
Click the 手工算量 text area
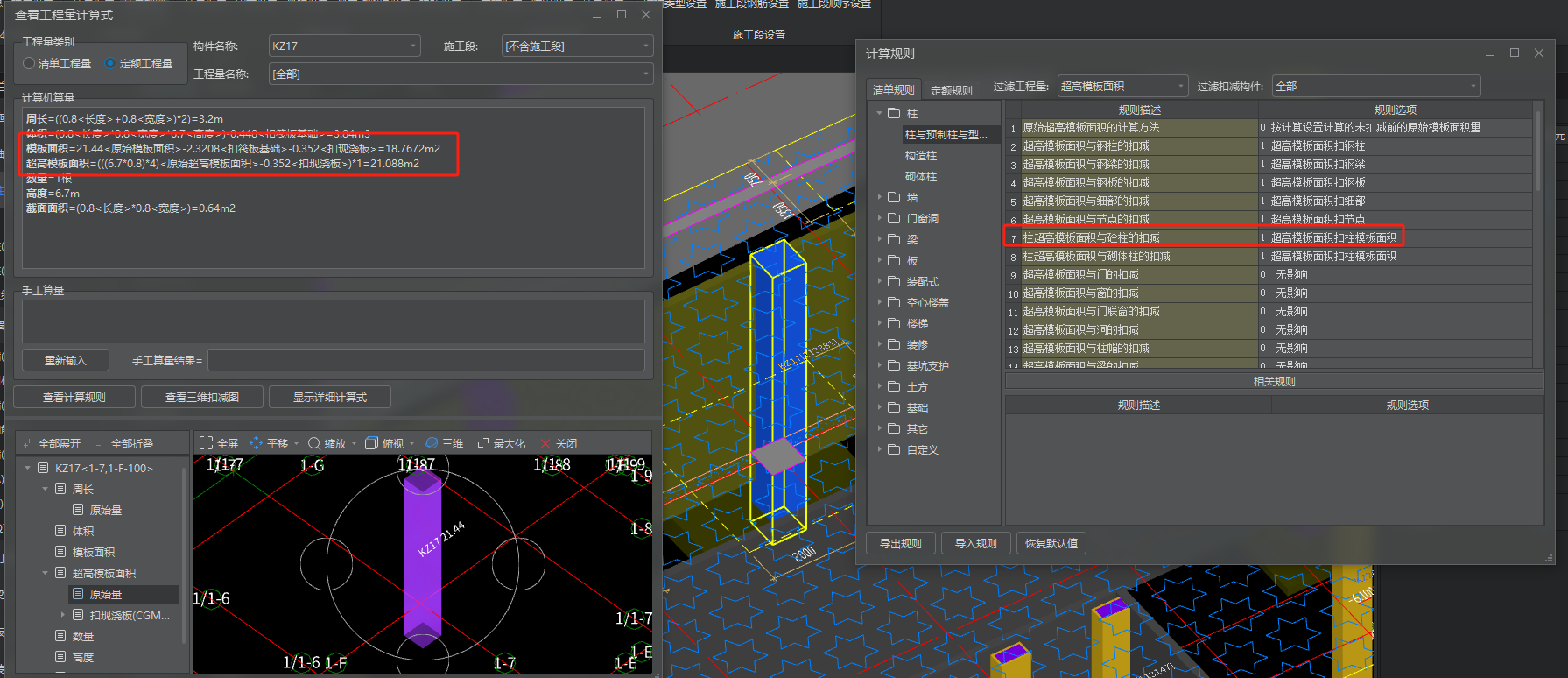(334, 321)
